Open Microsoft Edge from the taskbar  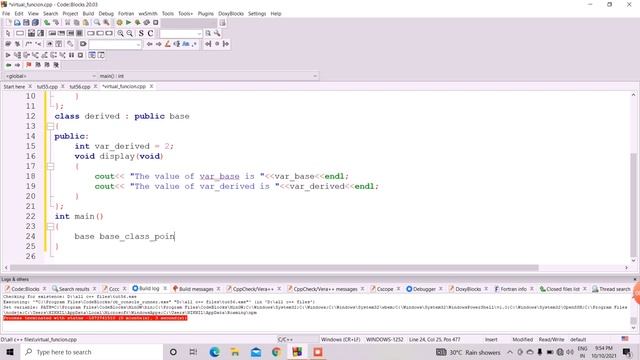[x=214, y=352]
